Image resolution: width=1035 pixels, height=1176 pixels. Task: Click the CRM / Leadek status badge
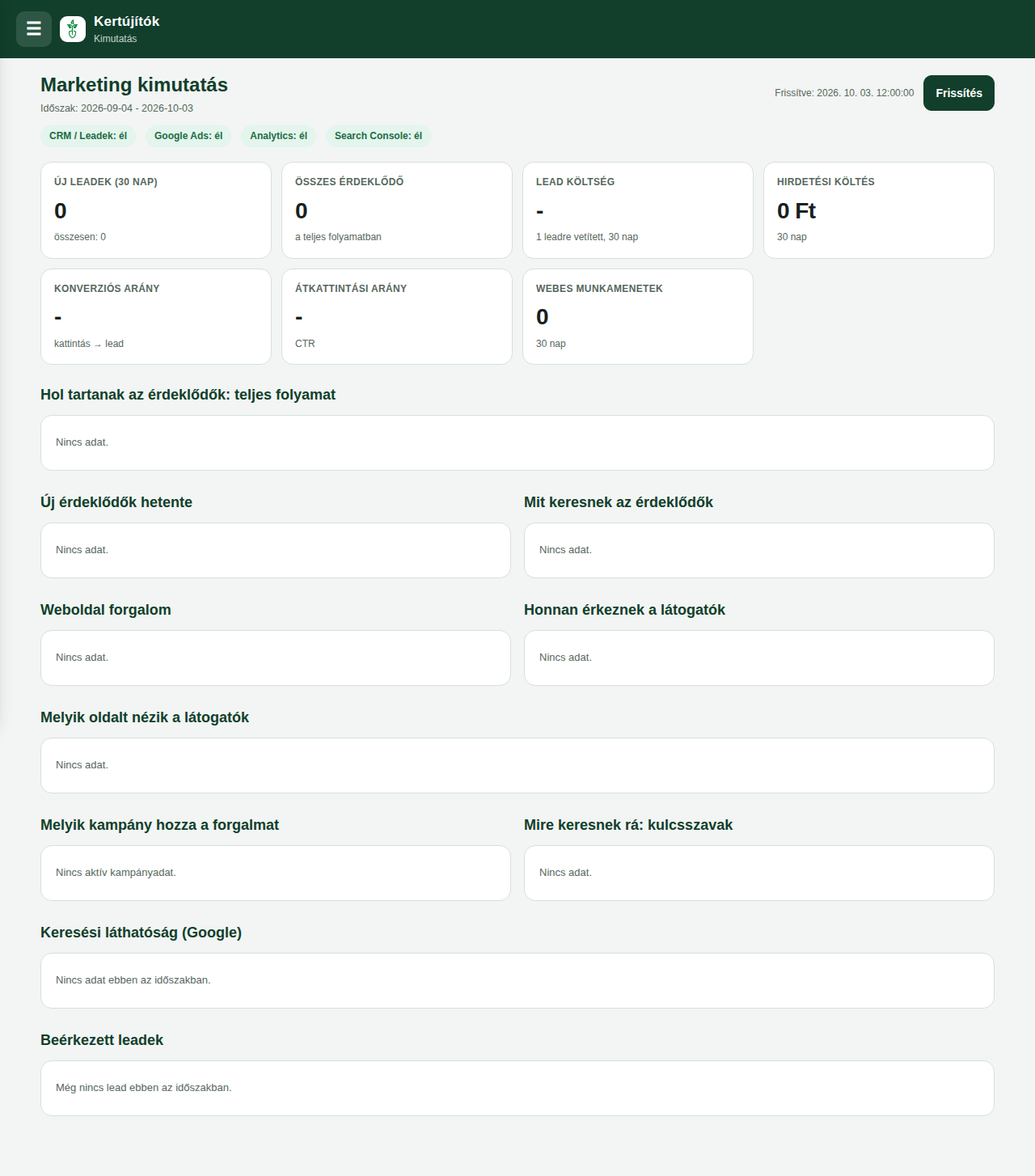[x=88, y=136]
